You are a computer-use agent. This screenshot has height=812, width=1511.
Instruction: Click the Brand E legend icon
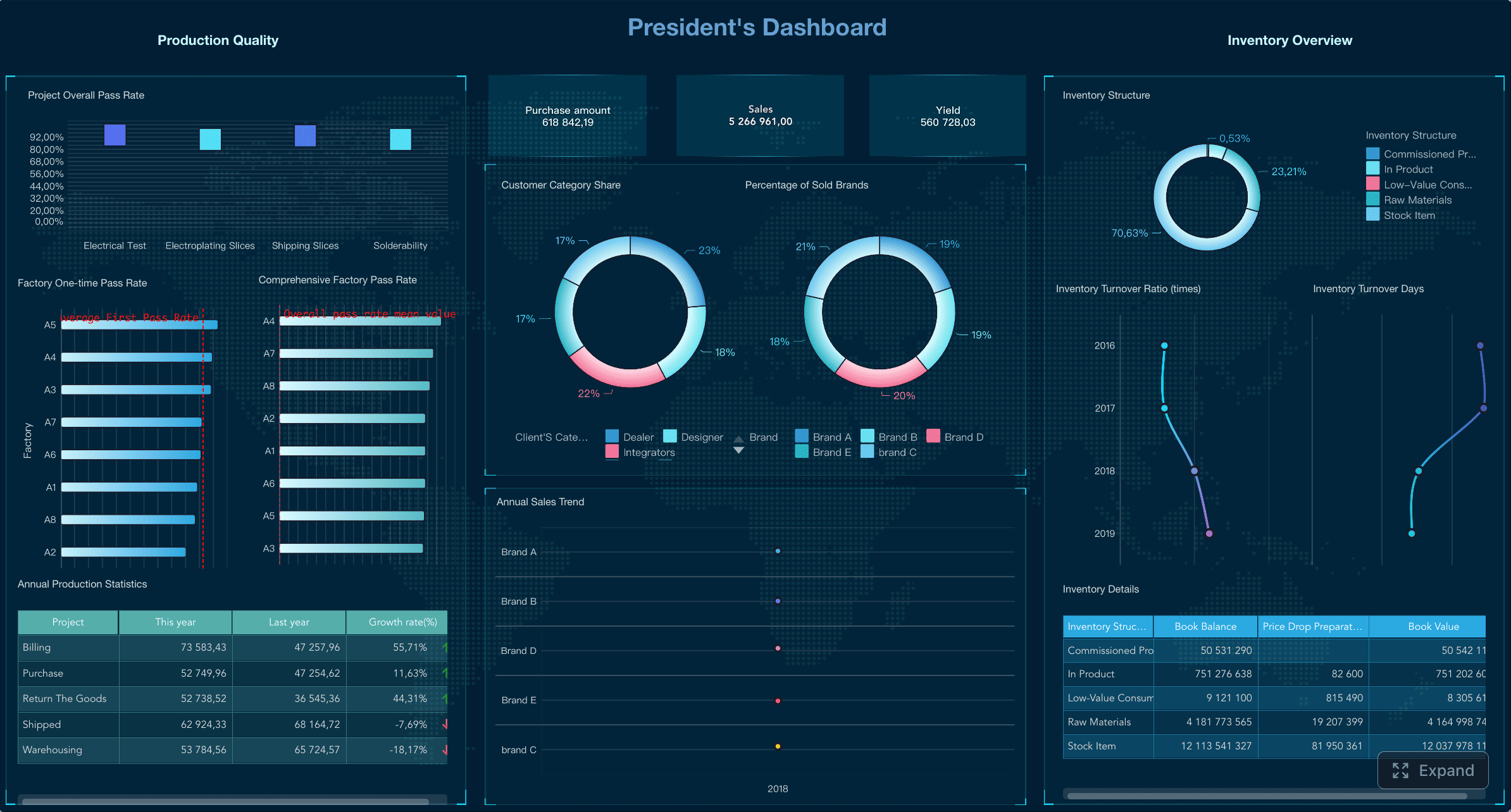click(x=802, y=452)
